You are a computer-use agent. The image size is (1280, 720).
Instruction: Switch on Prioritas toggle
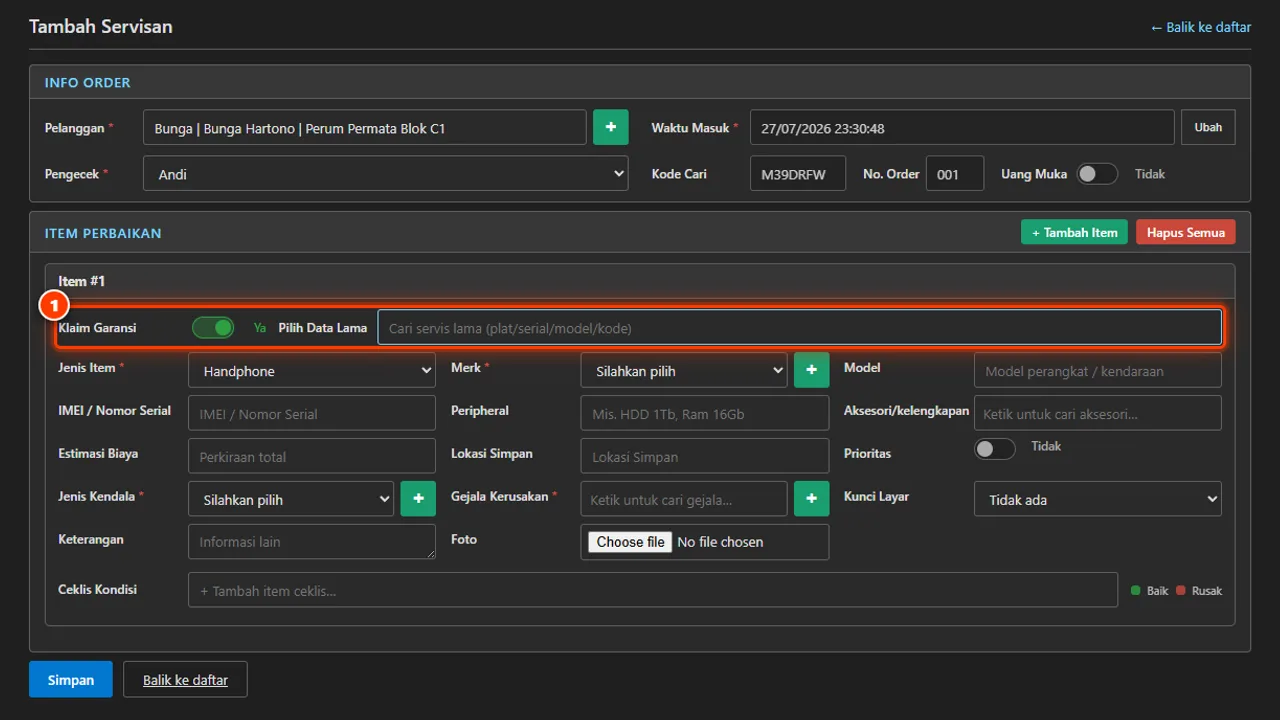pos(995,449)
